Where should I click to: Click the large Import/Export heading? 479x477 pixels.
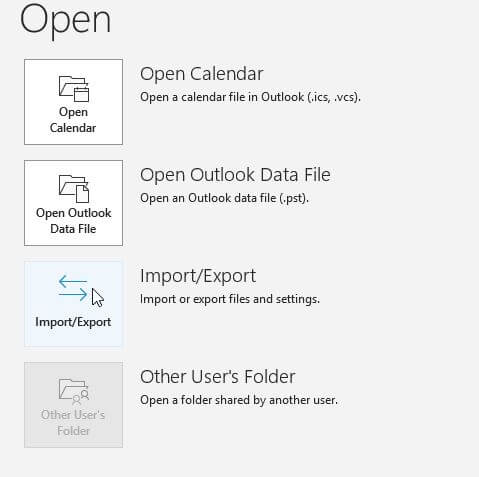pyautogui.click(x=198, y=276)
